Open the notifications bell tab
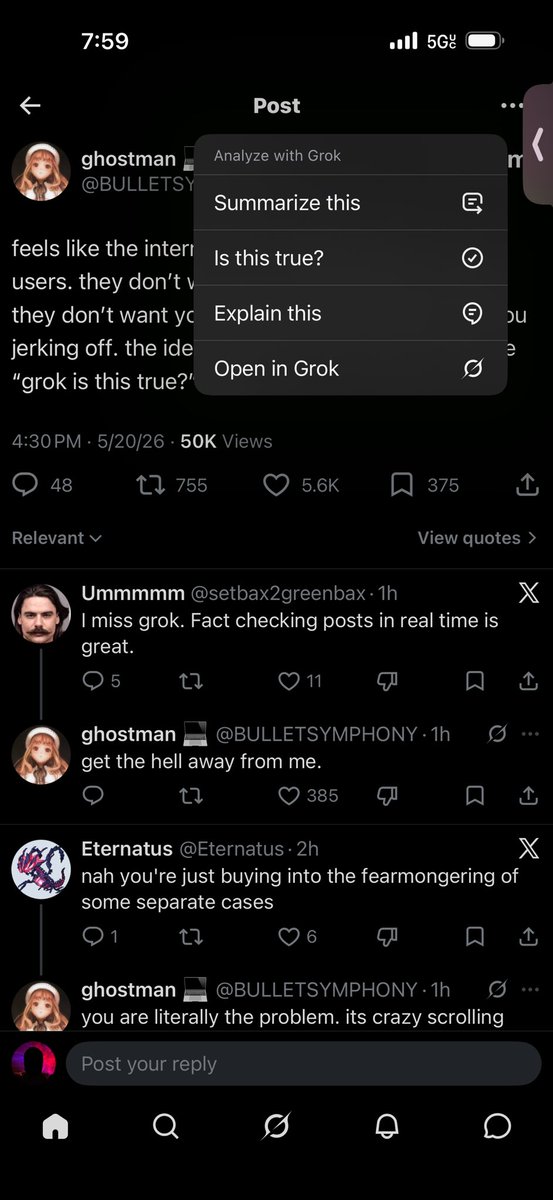553x1200 pixels. (386, 1127)
